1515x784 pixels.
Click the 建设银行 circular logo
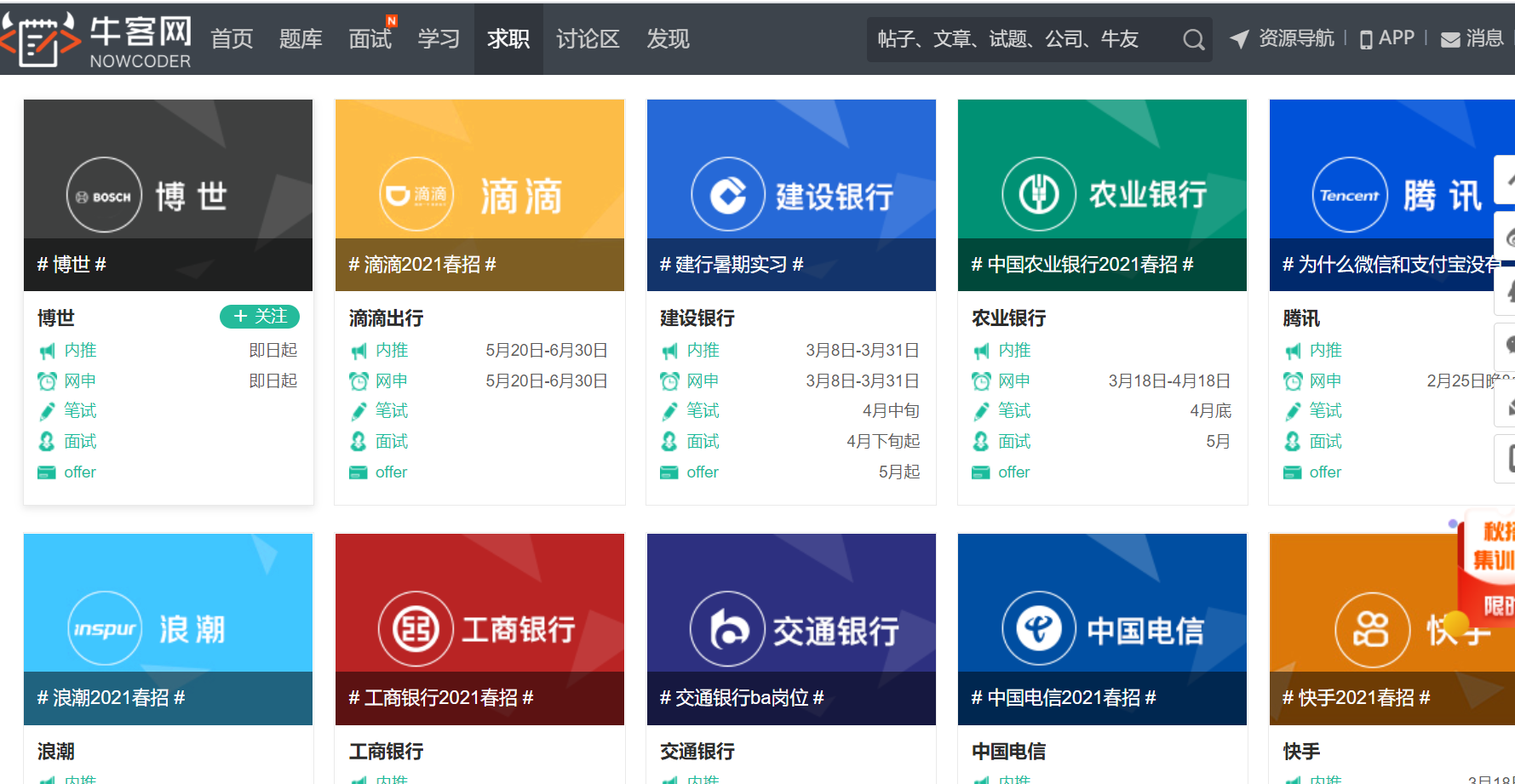click(728, 195)
